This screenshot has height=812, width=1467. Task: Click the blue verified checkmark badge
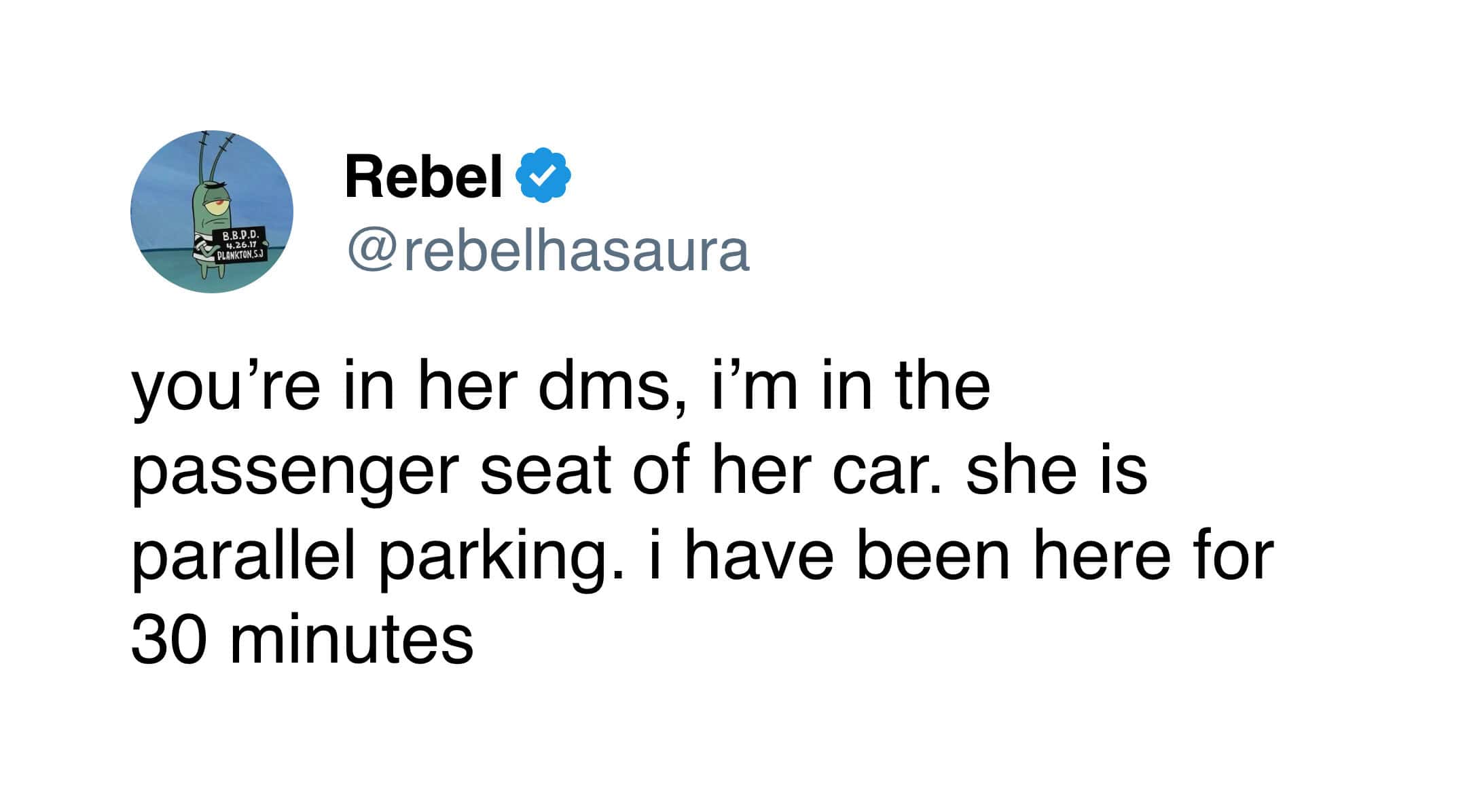[543, 176]
